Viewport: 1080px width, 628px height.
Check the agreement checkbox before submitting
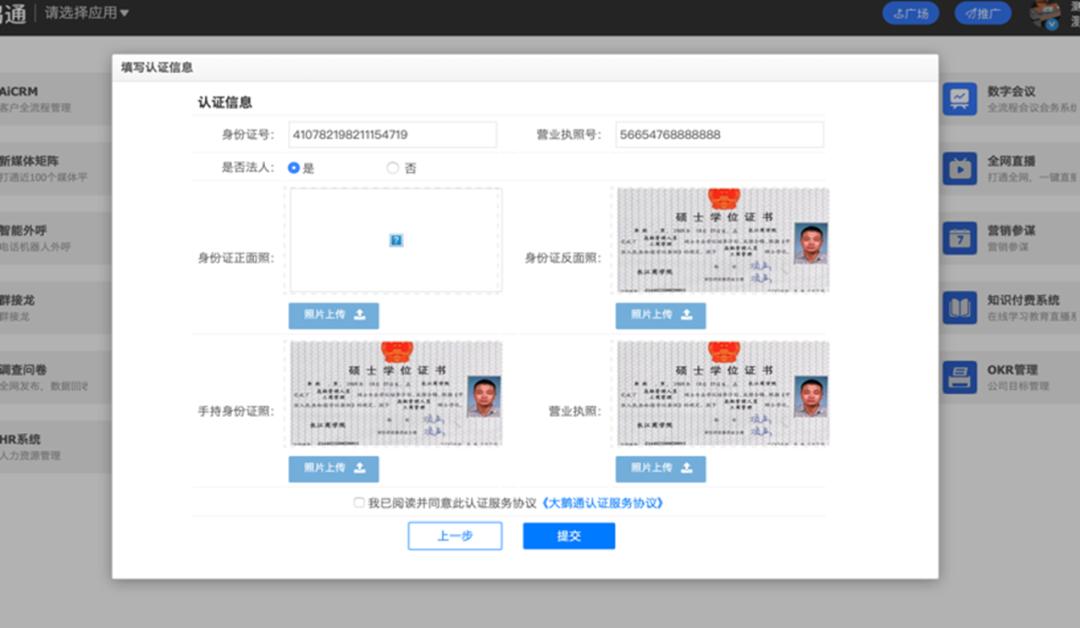tap(359, 503)
